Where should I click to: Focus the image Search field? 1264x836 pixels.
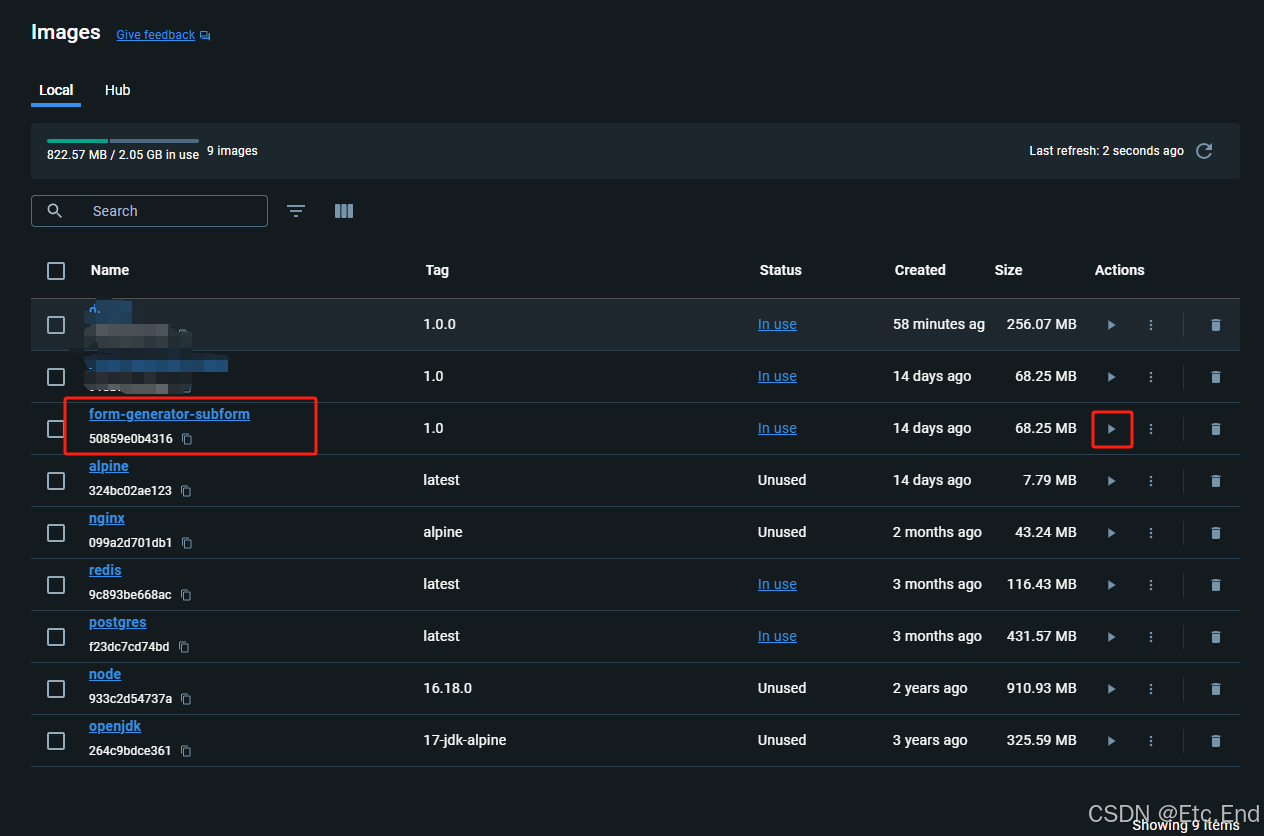[x=150, y=211]
